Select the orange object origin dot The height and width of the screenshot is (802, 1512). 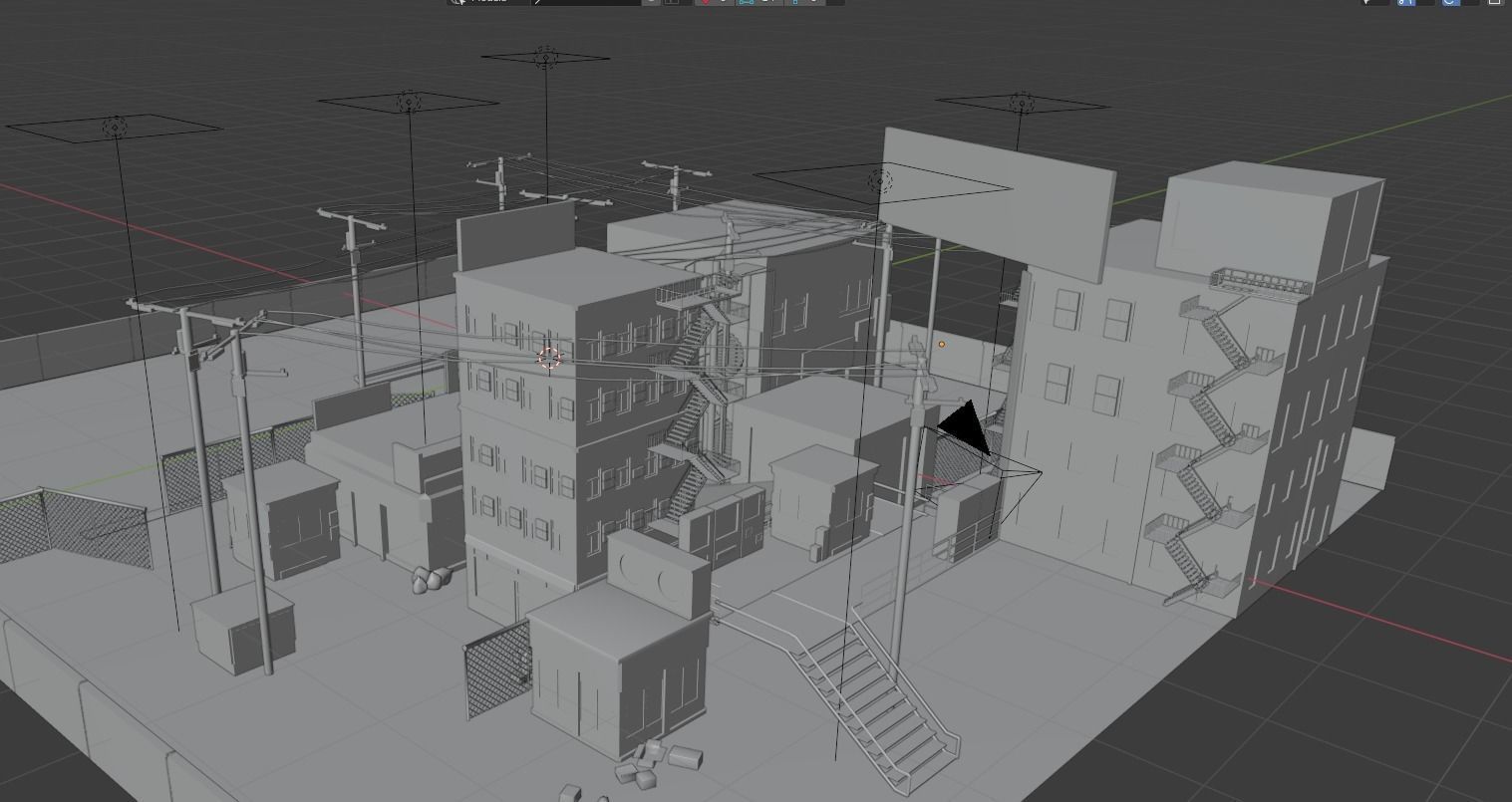point(942,345)
